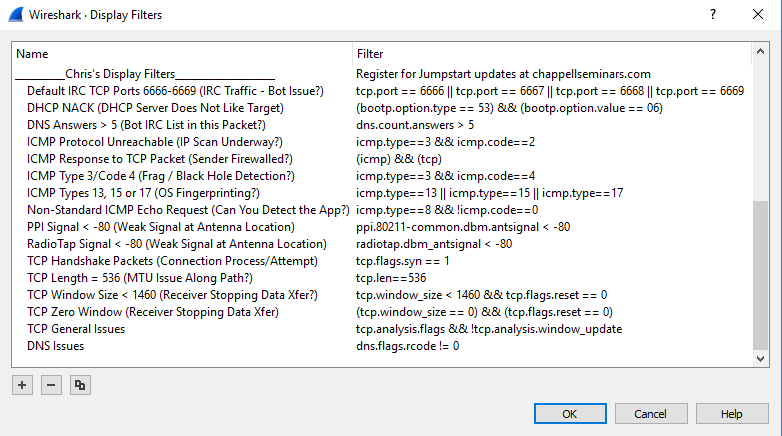Screen dimensions: 782x436
Task: Click the Cancel button
Action: 651,414
